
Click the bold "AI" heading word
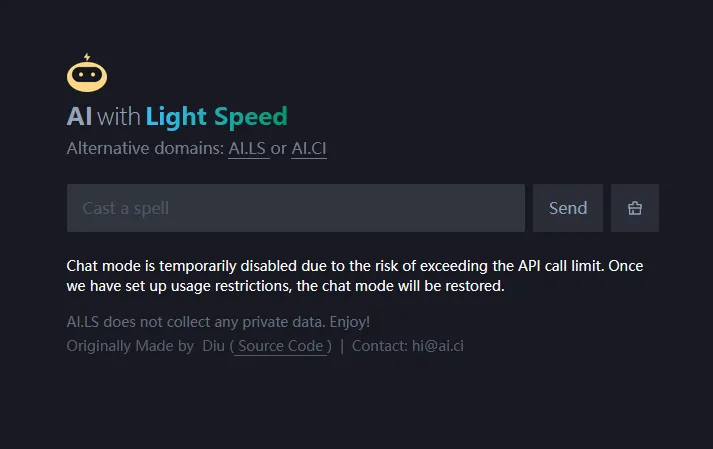(x=80, y=116)
